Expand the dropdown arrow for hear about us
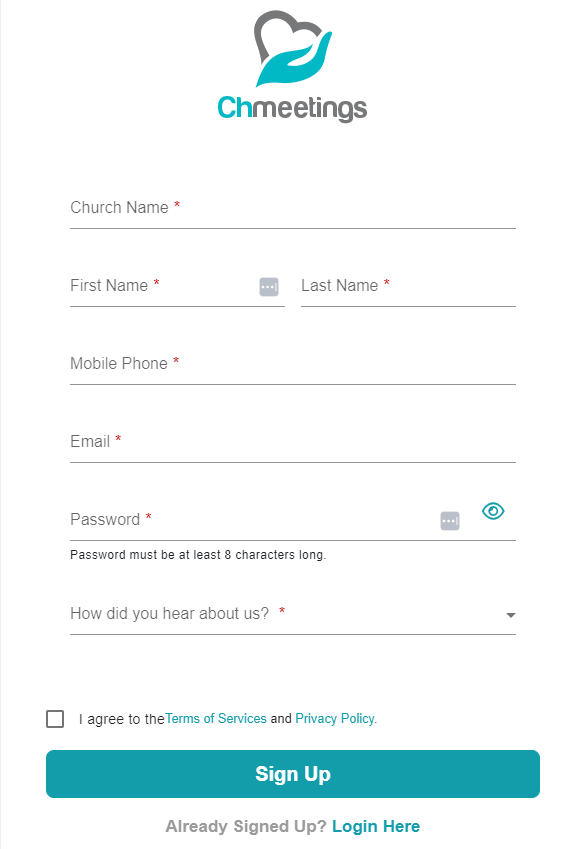585x849 pixels. pos(510,615)
